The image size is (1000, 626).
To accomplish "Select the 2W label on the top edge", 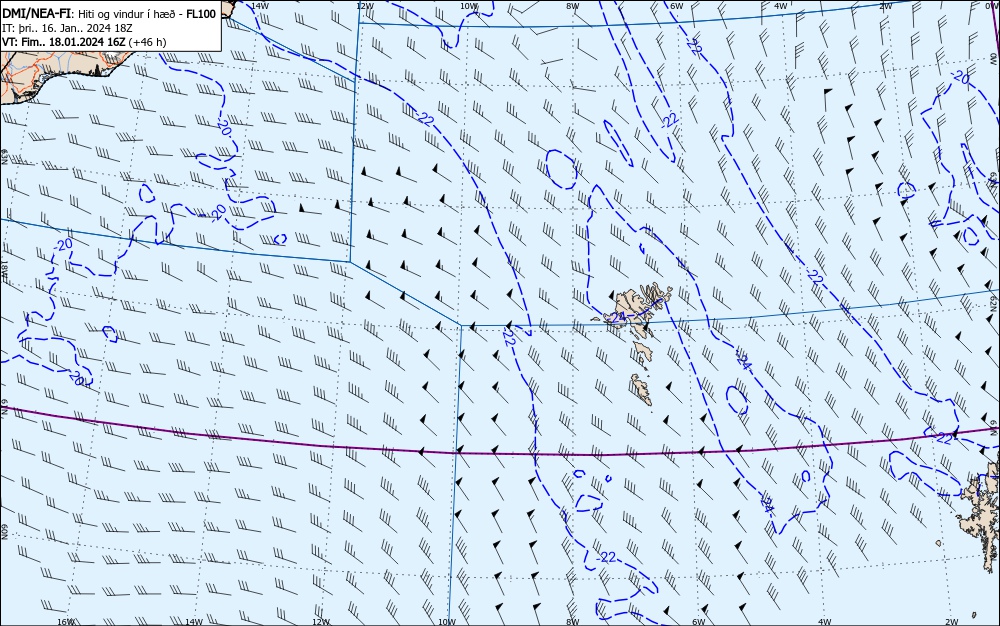I will click(885, 5).
